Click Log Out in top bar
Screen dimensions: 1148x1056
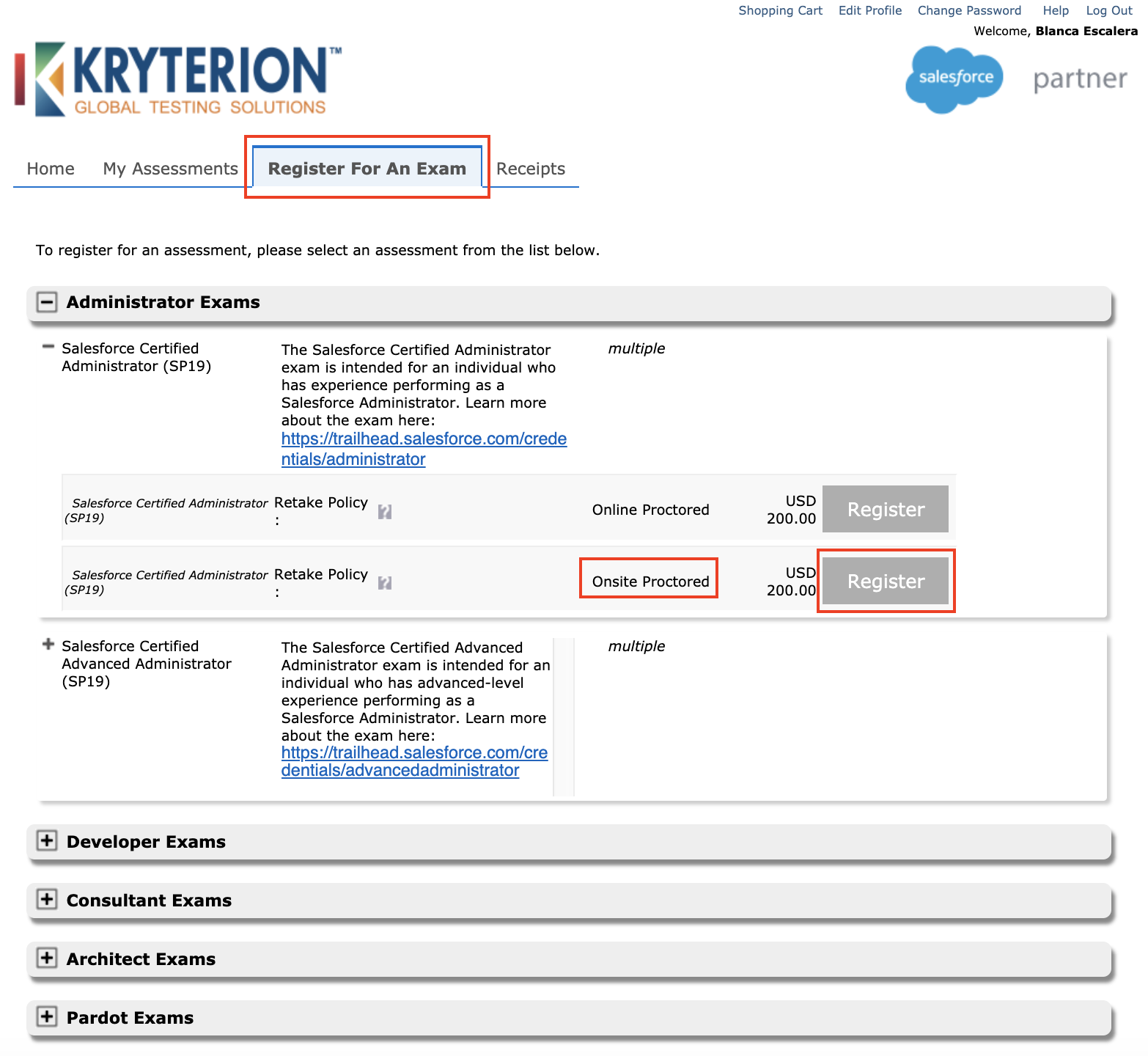pos(1108,10)
